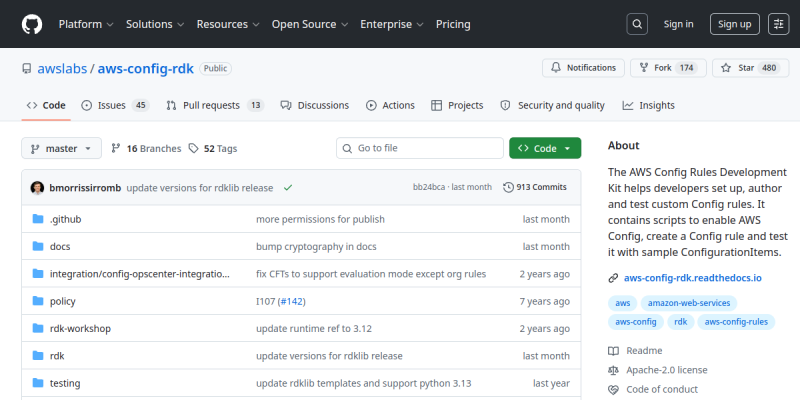
Task: Open the policy folder
Action: 63,301
